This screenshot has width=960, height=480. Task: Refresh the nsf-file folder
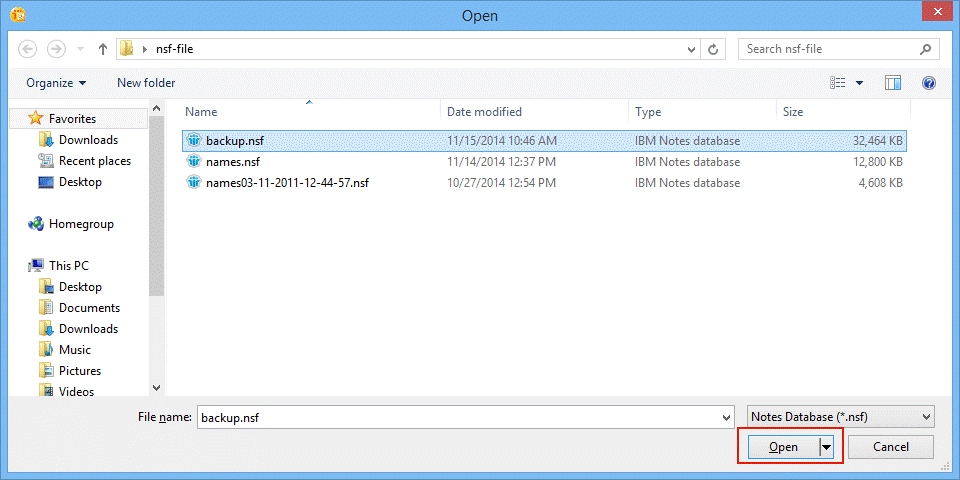click(x=713, y=50)
